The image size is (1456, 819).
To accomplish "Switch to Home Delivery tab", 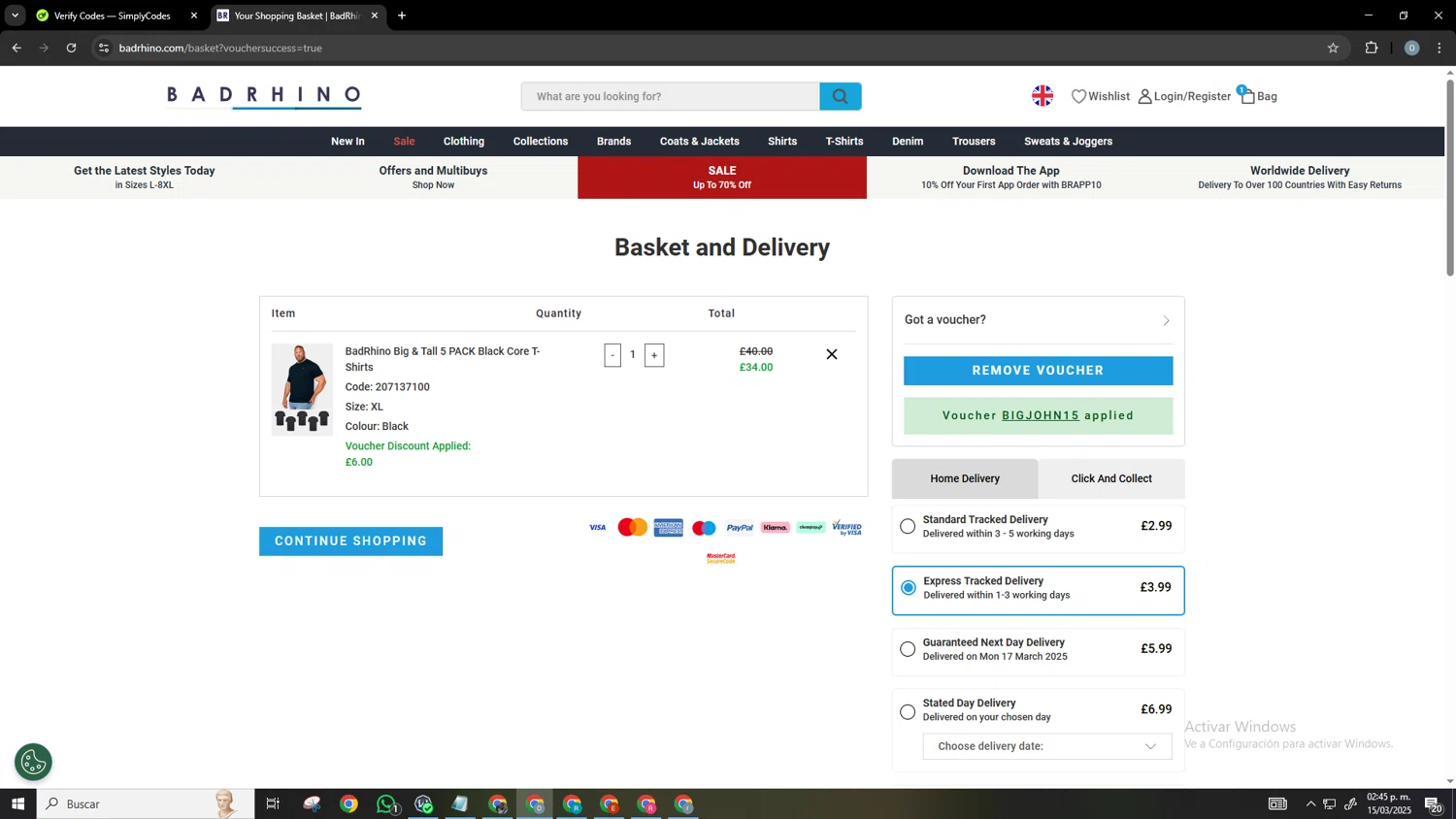I will pos(965,478).
